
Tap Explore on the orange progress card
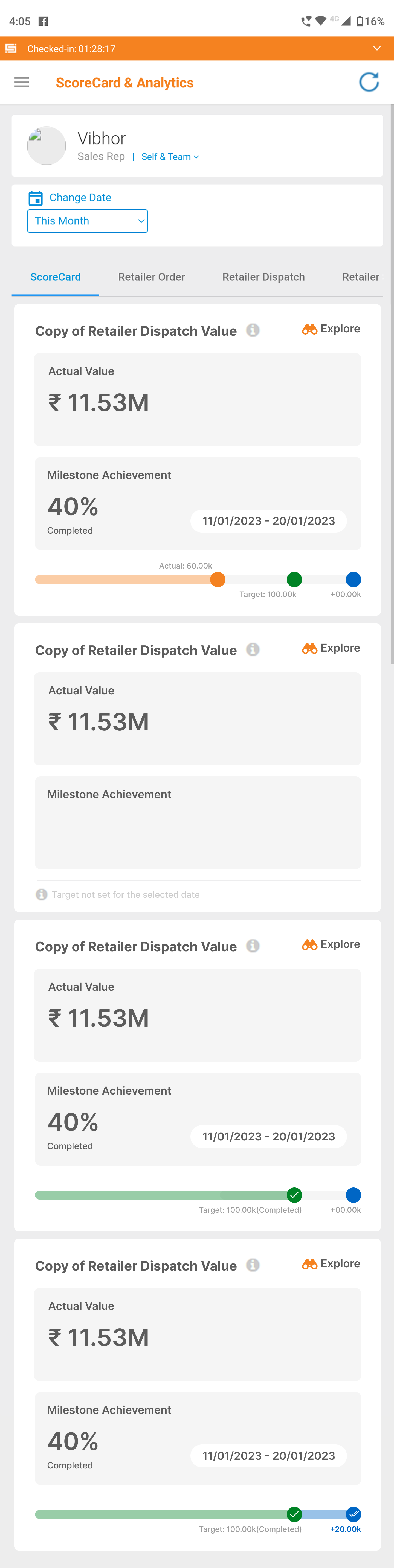coord(331,329)
